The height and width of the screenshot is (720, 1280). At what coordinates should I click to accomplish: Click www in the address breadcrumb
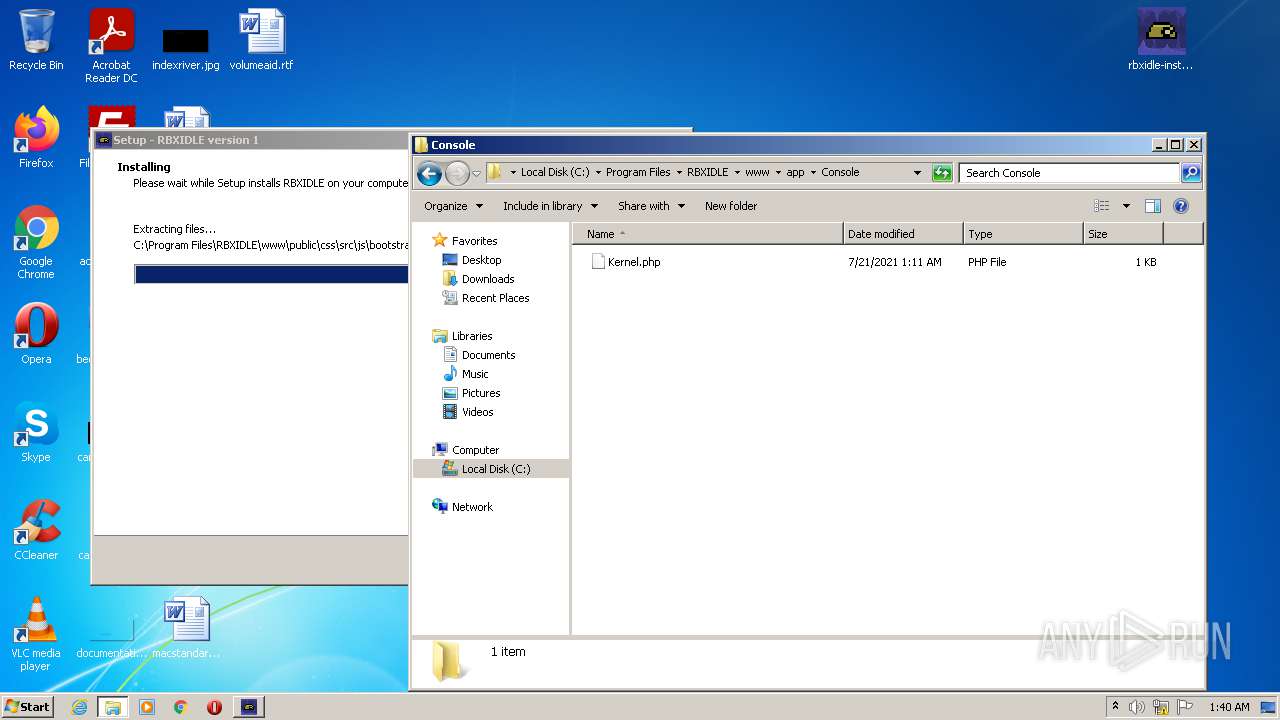757,173
